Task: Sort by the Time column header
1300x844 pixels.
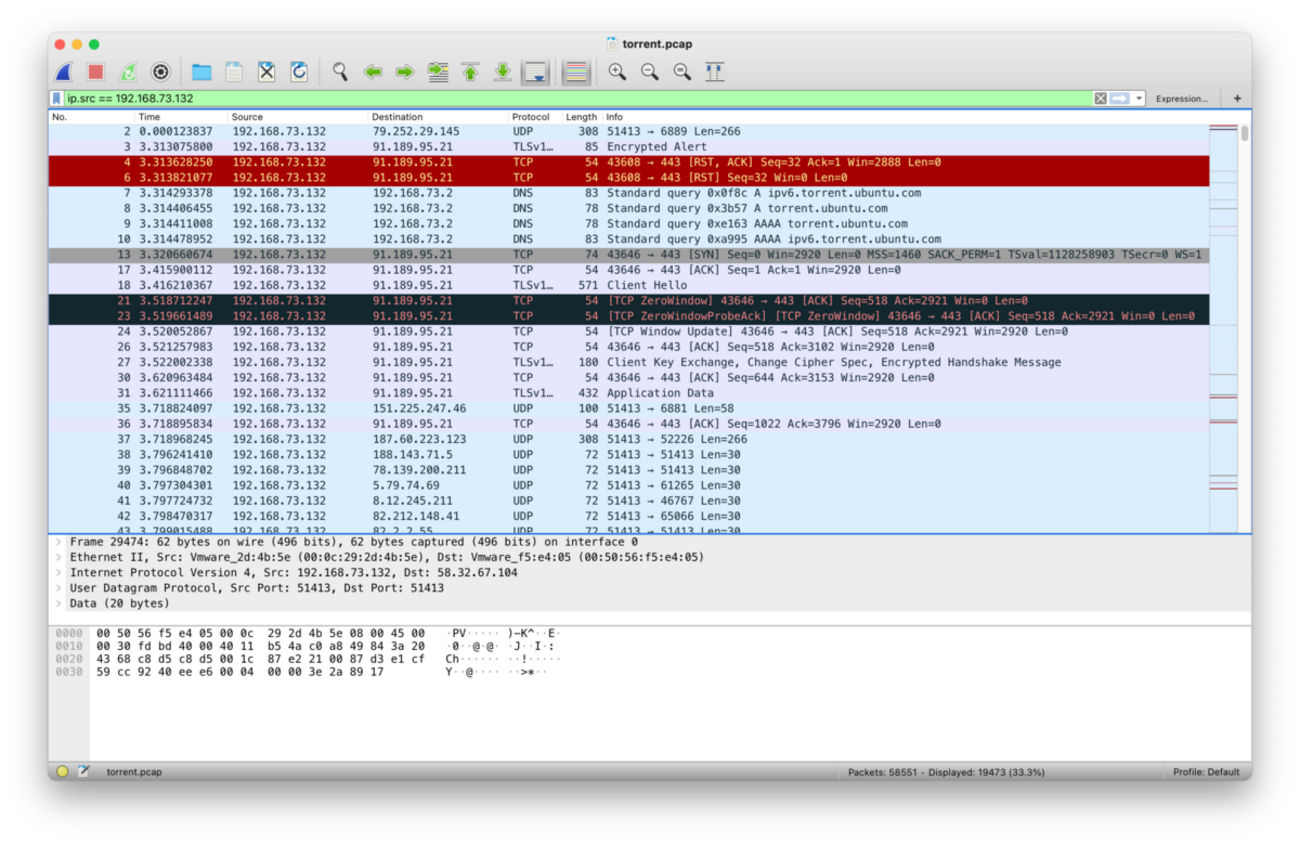Action: coord(182,117)
